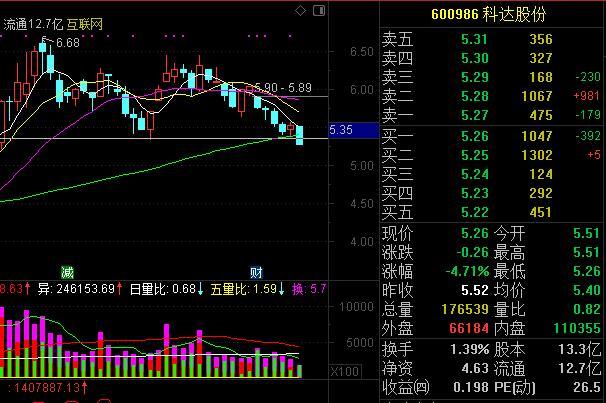
Task: Click the green 减 marker on the chart
Action: click(x=67, y=272)
